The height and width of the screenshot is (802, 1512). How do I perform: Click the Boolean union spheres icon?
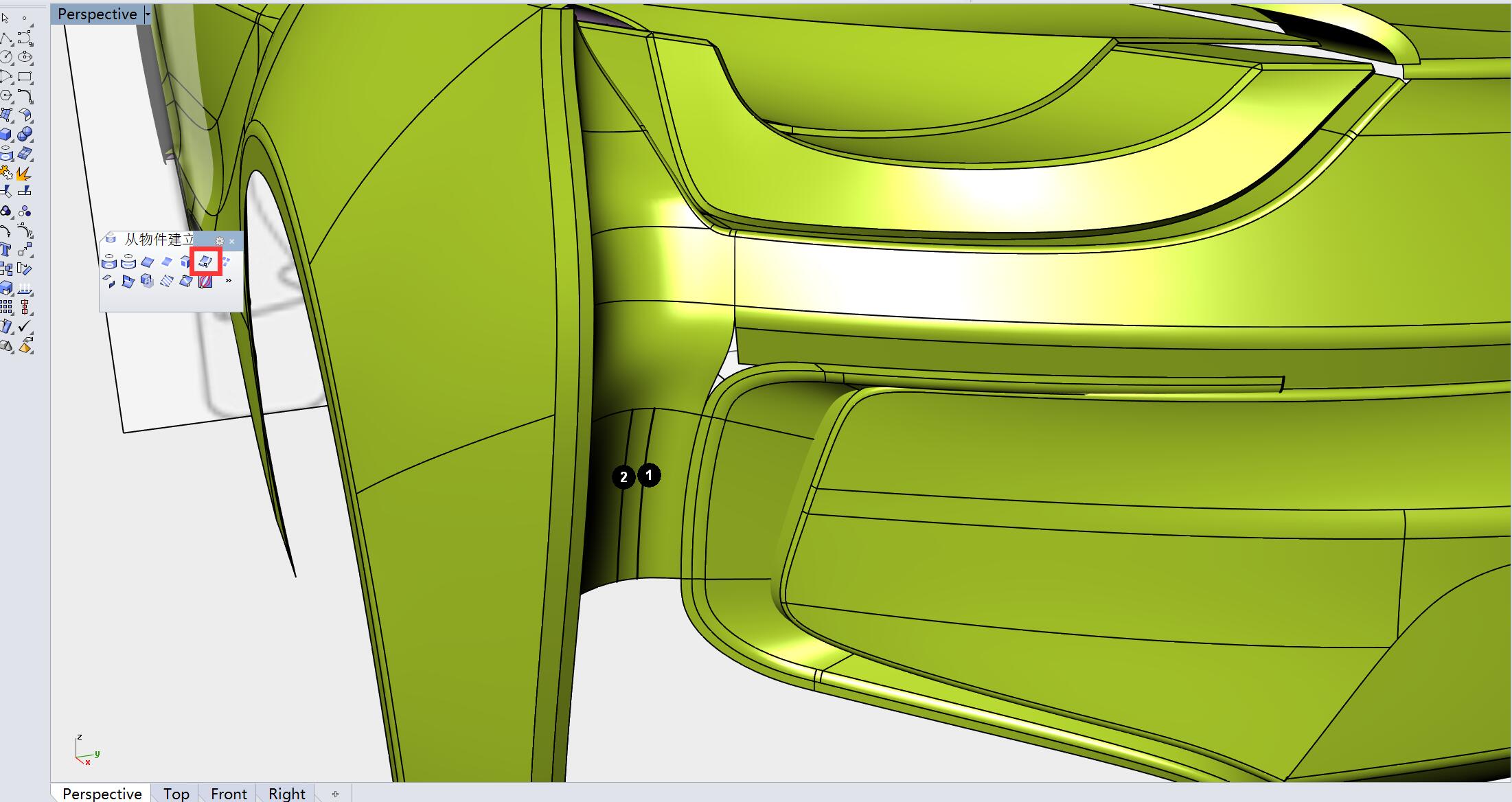[x=25, y=135]
